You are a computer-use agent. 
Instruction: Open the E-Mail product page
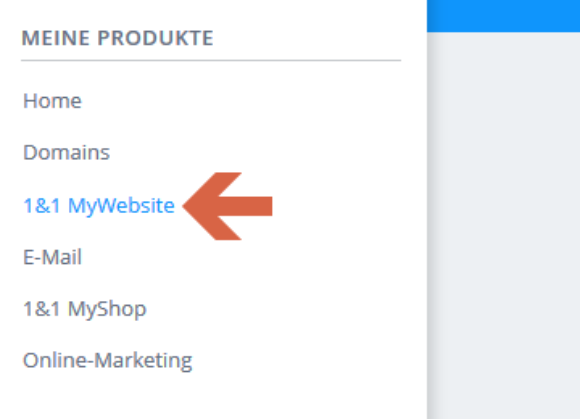(x=52, y=257)
